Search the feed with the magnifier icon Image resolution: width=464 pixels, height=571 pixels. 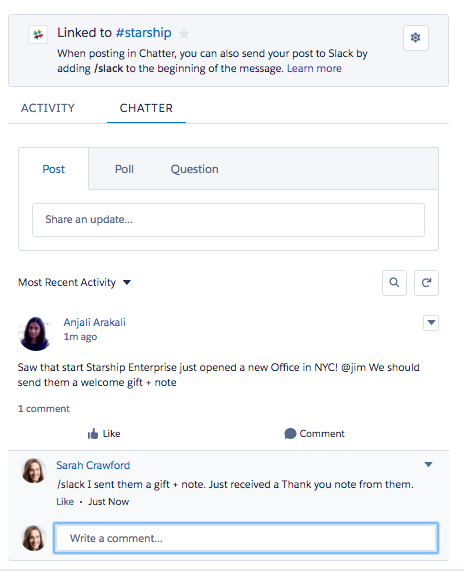(394, 283)
